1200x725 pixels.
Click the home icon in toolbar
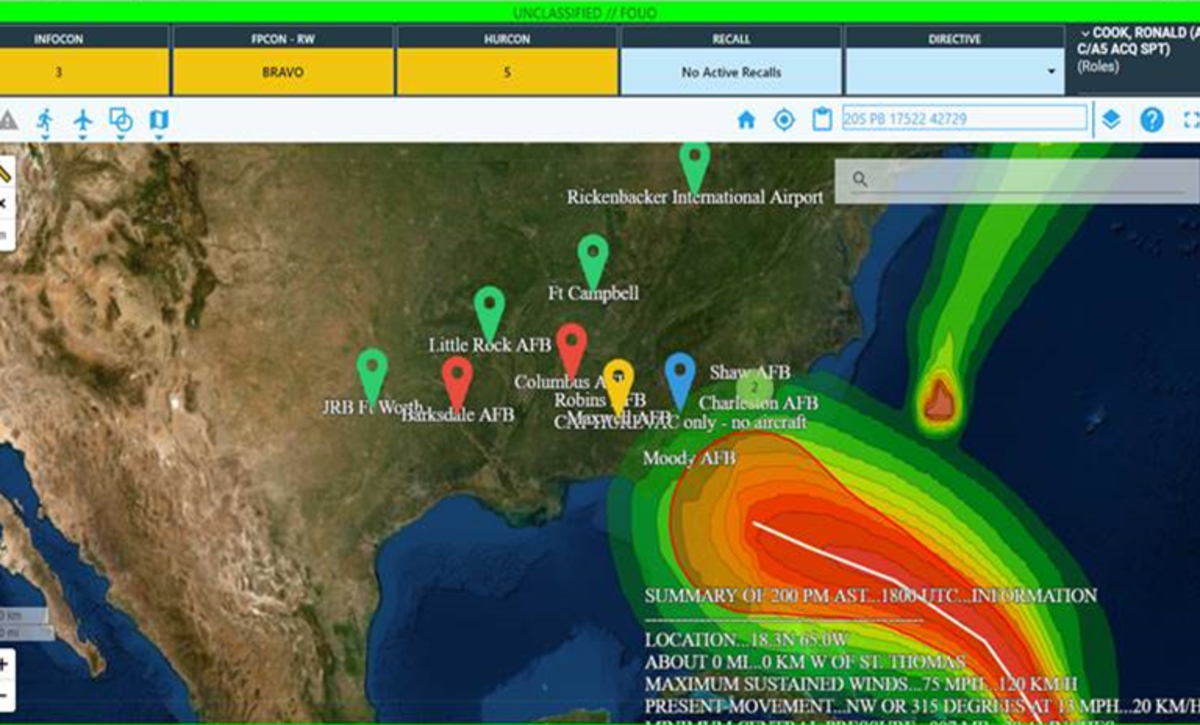click(x=746, y=120)
